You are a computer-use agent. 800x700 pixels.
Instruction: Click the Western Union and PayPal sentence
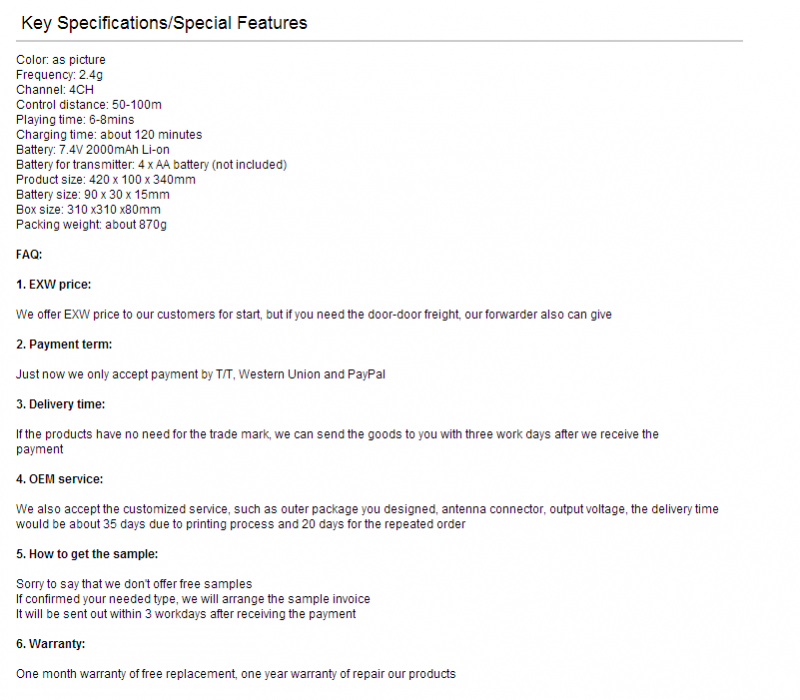201,374
